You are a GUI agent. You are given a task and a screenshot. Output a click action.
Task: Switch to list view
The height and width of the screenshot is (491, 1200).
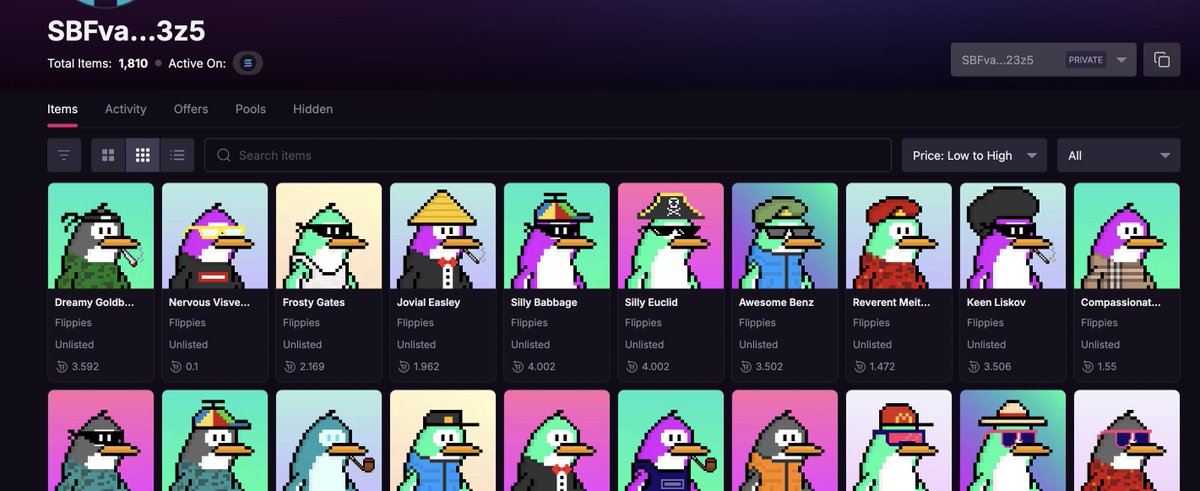177,155
